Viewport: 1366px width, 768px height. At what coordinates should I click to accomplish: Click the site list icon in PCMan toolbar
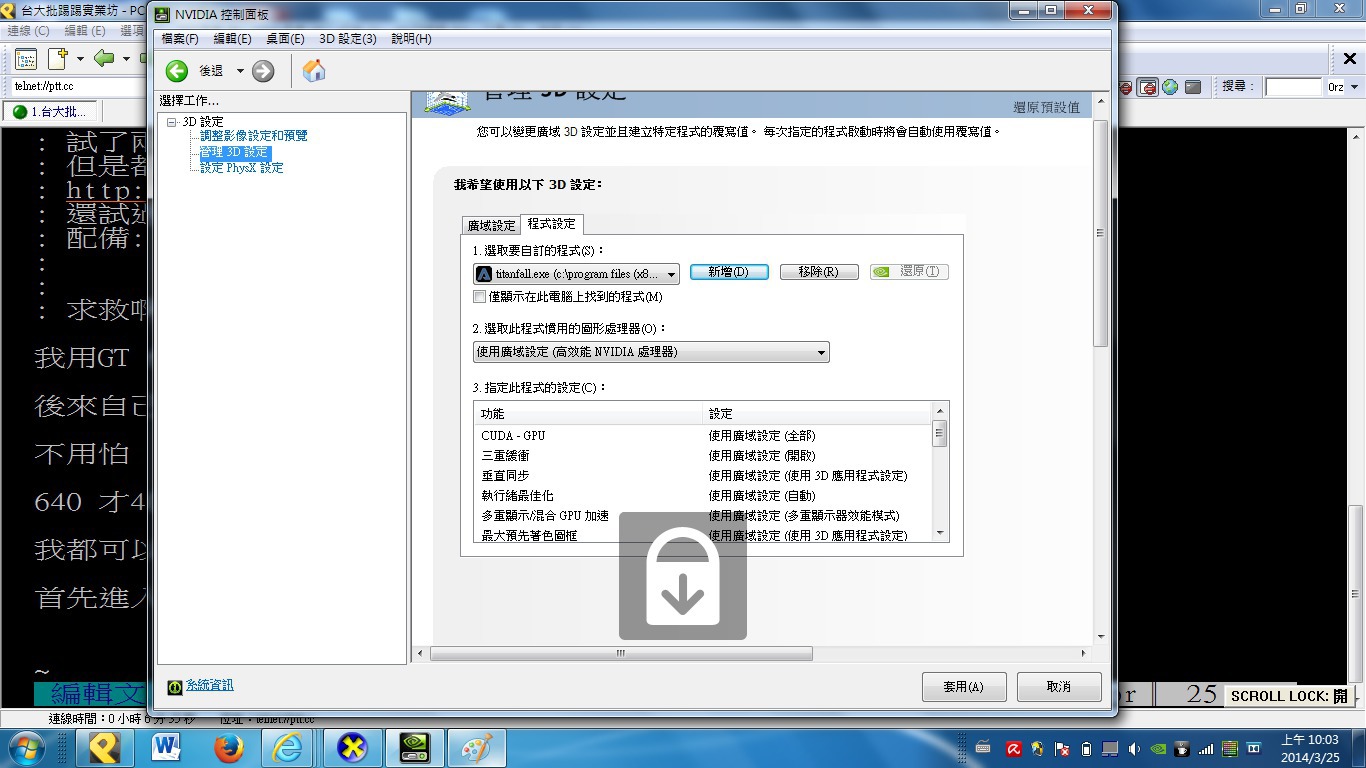click(x=25, y=58)
